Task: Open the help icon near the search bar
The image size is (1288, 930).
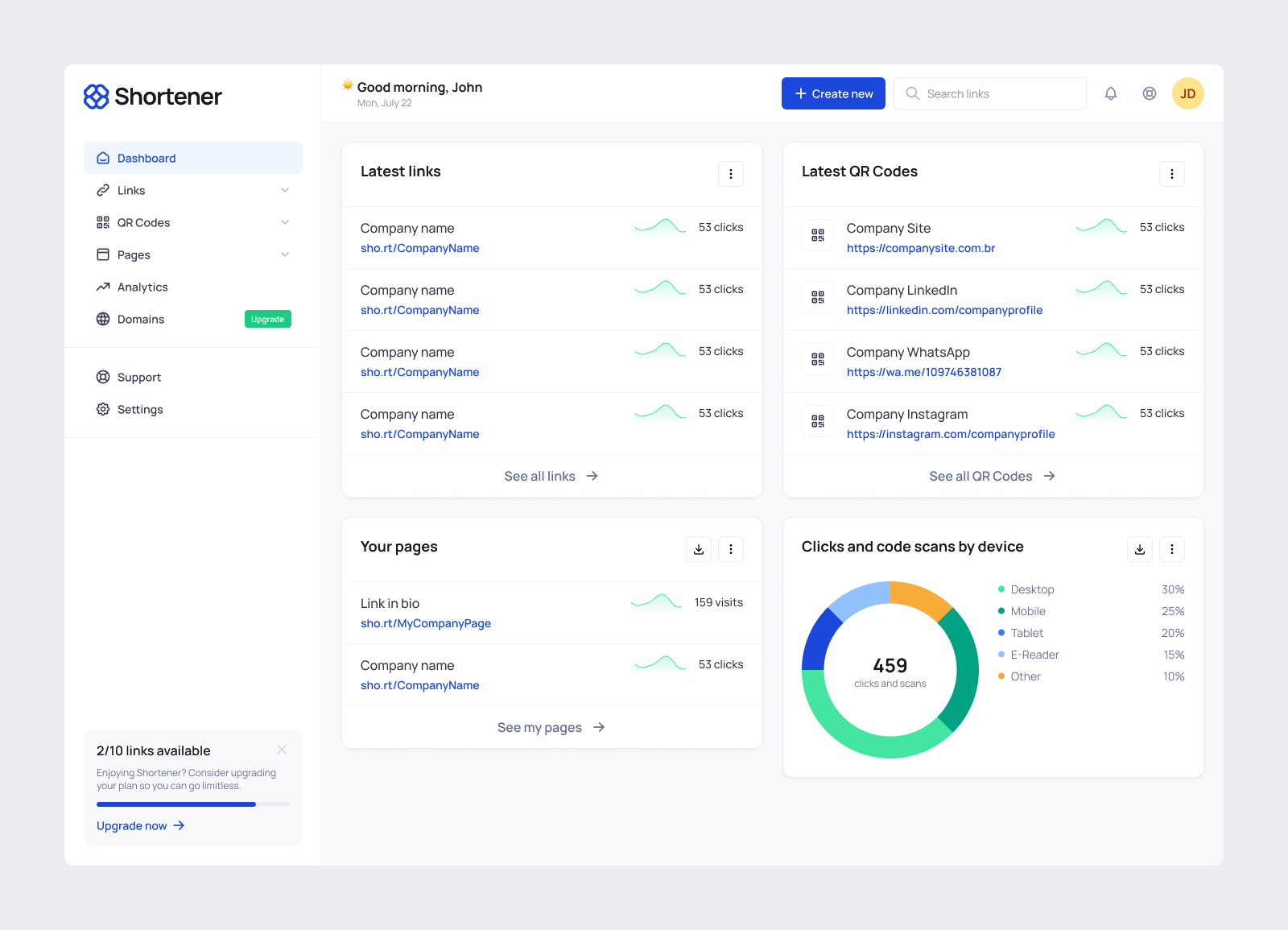Action: tap(1150, 93)
